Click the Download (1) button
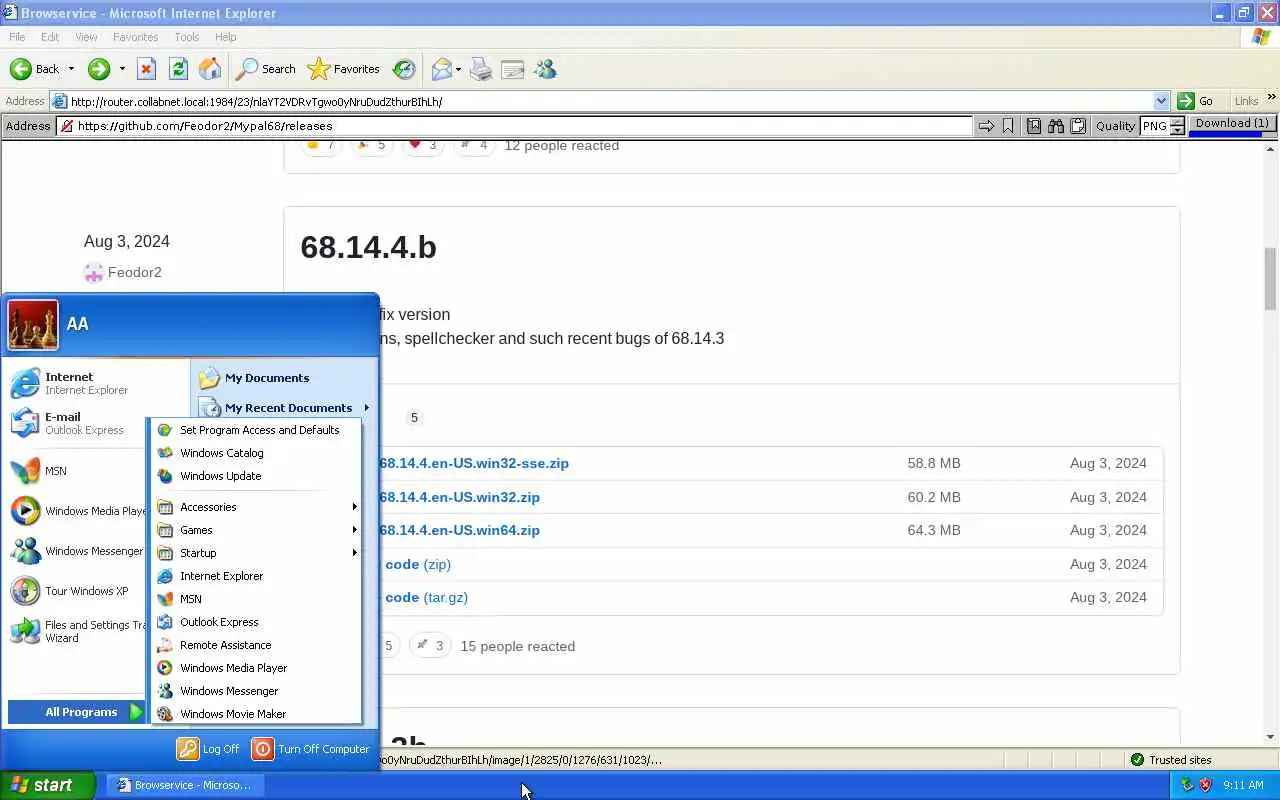Screen dimensions: 1280x800 [1231, 124]
